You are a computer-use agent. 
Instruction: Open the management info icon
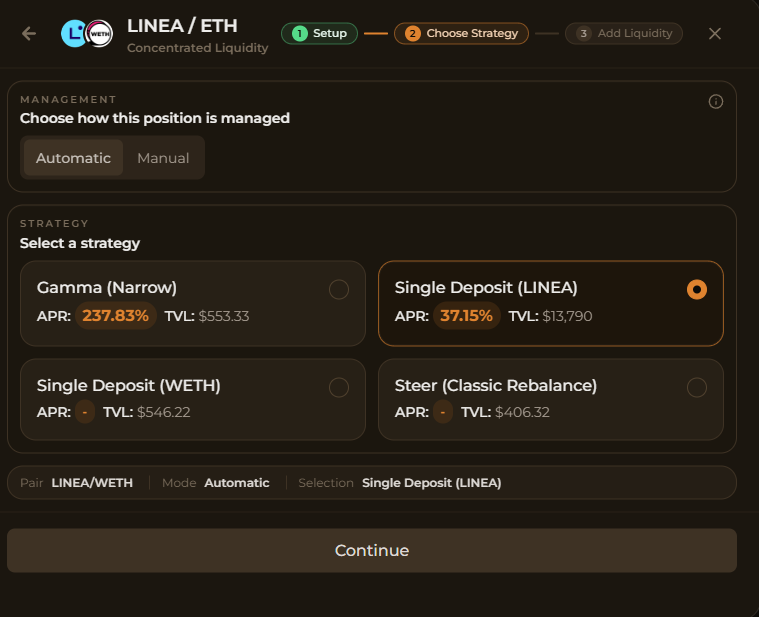click(715, 102)
